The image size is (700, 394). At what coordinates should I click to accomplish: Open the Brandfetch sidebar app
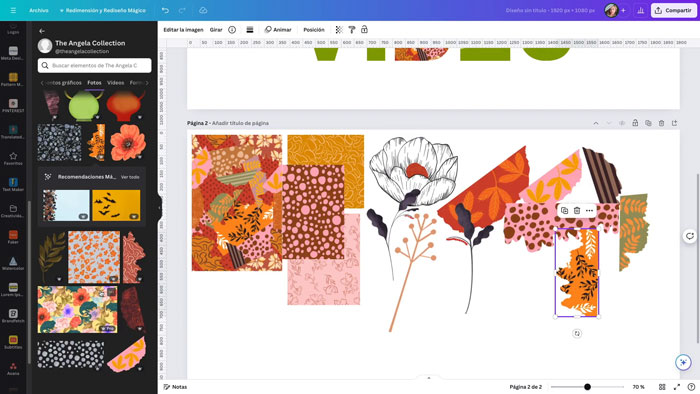(13, 316)
